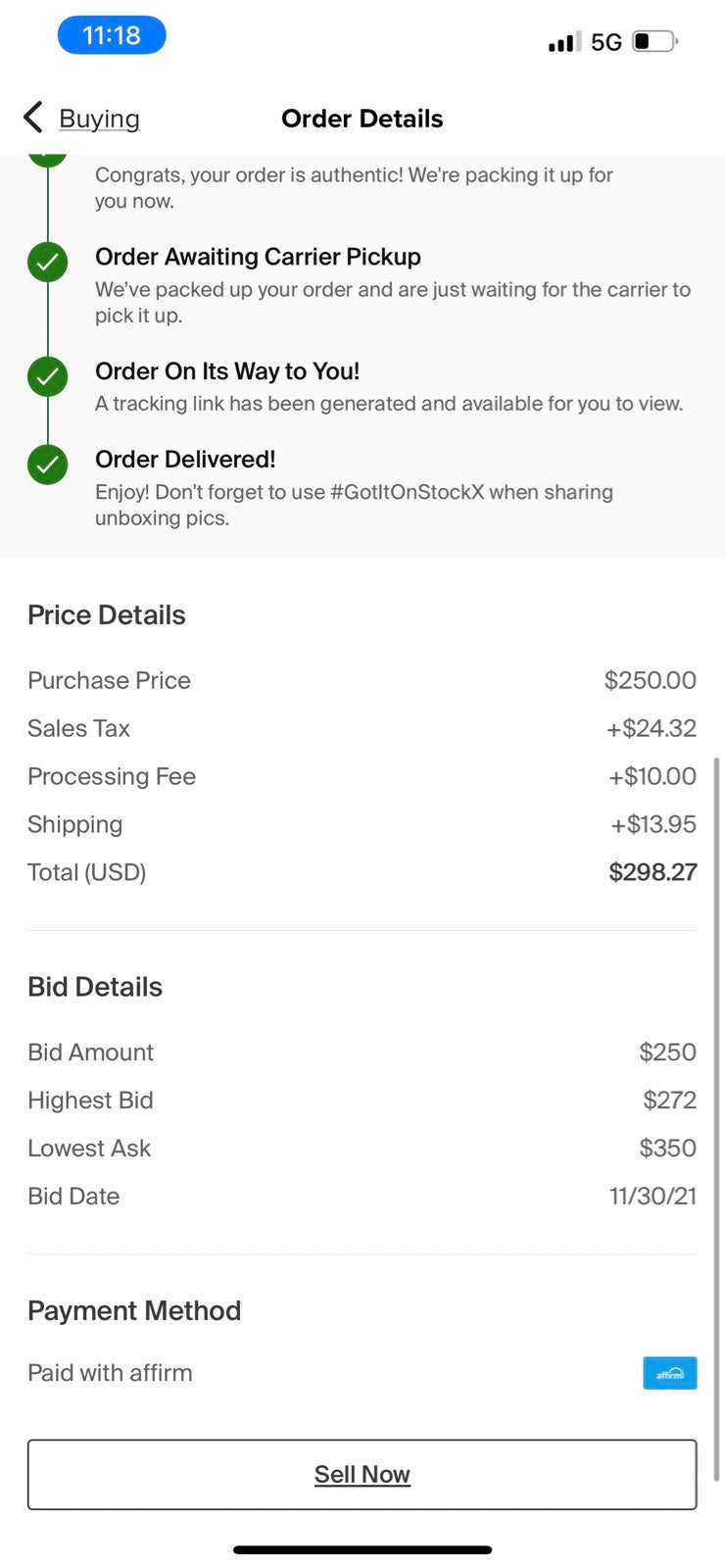Tap the Sell Now button
Screen dimensions: 725x1568
pos(362,1474)
